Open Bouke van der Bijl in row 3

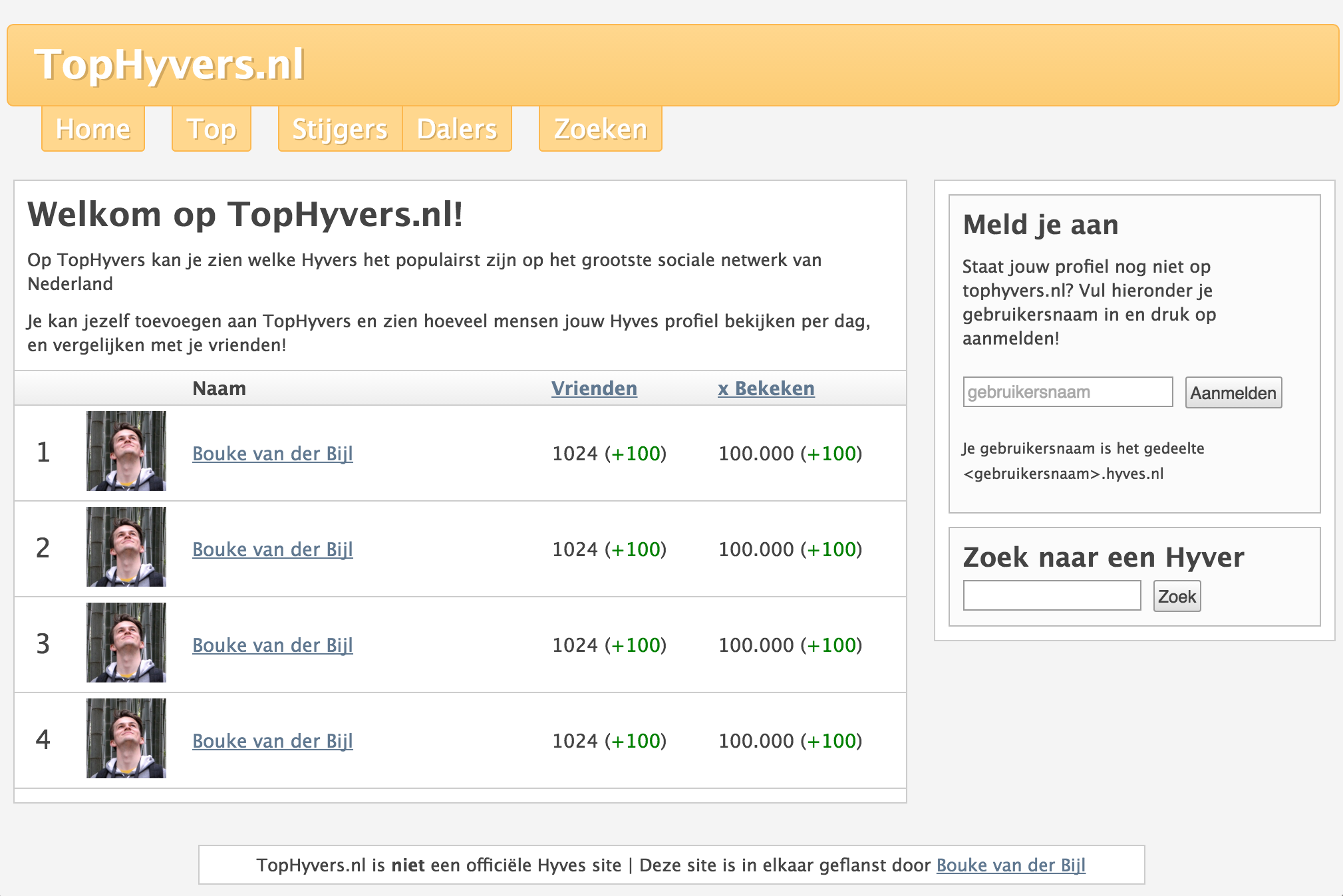pos(273,645)
